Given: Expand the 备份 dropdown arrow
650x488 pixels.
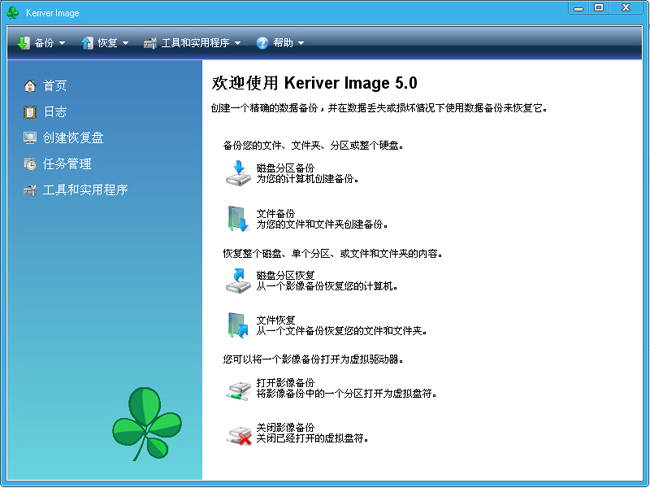Looking at the screenshot, I should [62, 43].
